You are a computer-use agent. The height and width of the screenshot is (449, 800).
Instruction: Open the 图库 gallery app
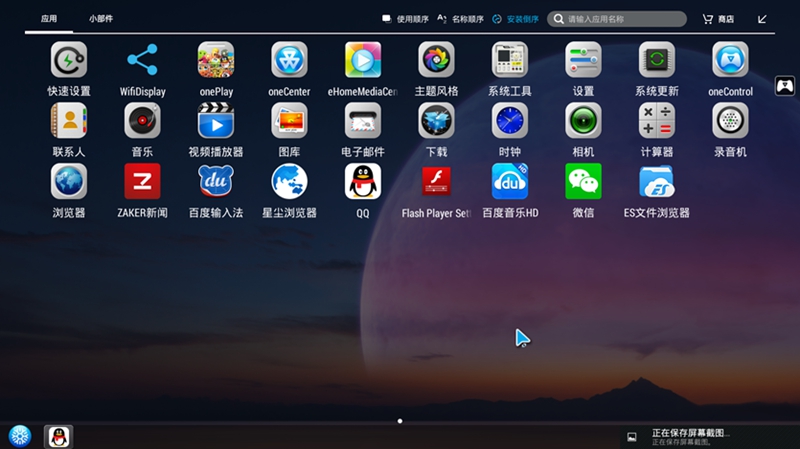[x=289, y=121]
